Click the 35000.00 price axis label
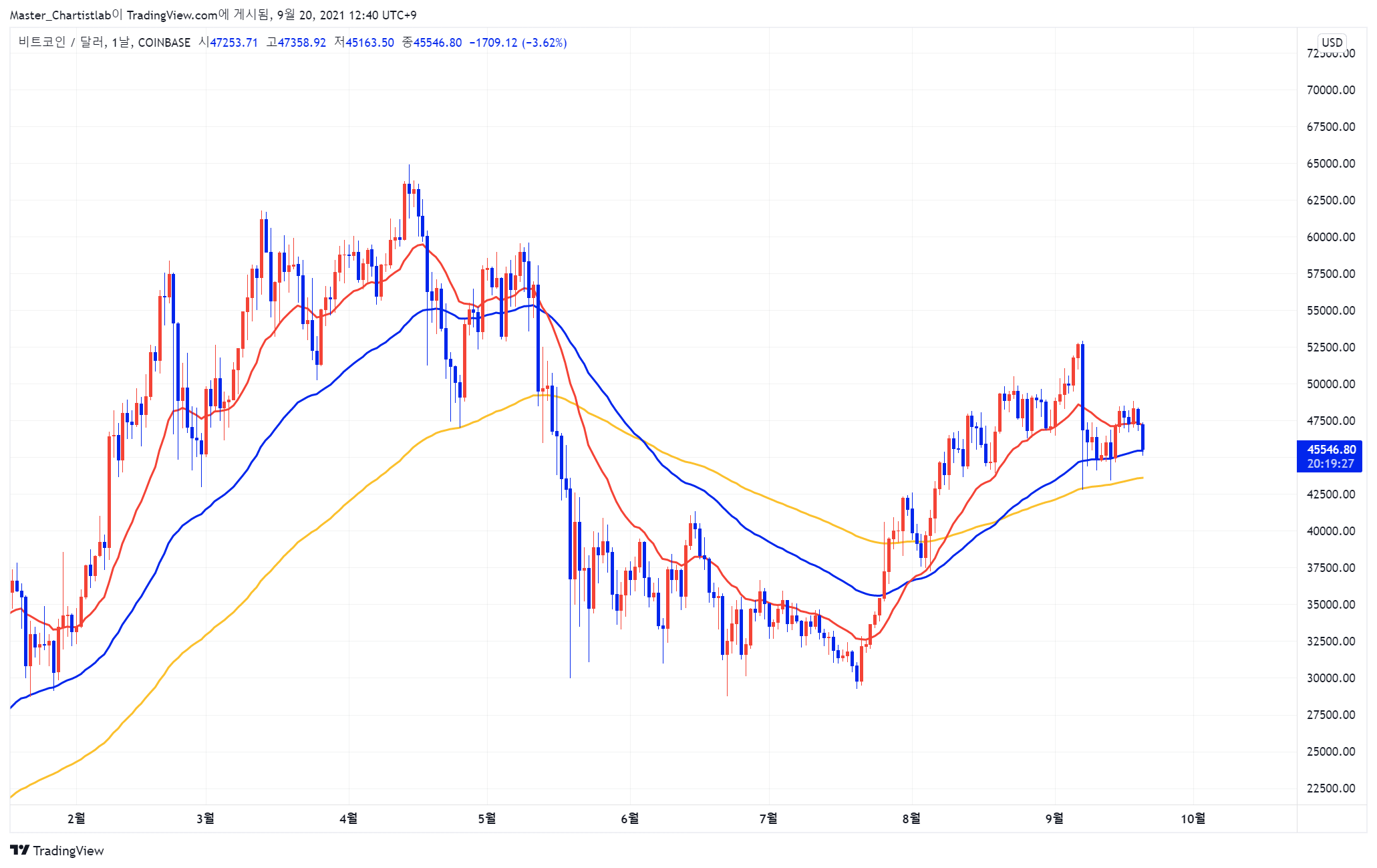Viewport: 1377px width, 868px height. click(x=1331, y=605)
